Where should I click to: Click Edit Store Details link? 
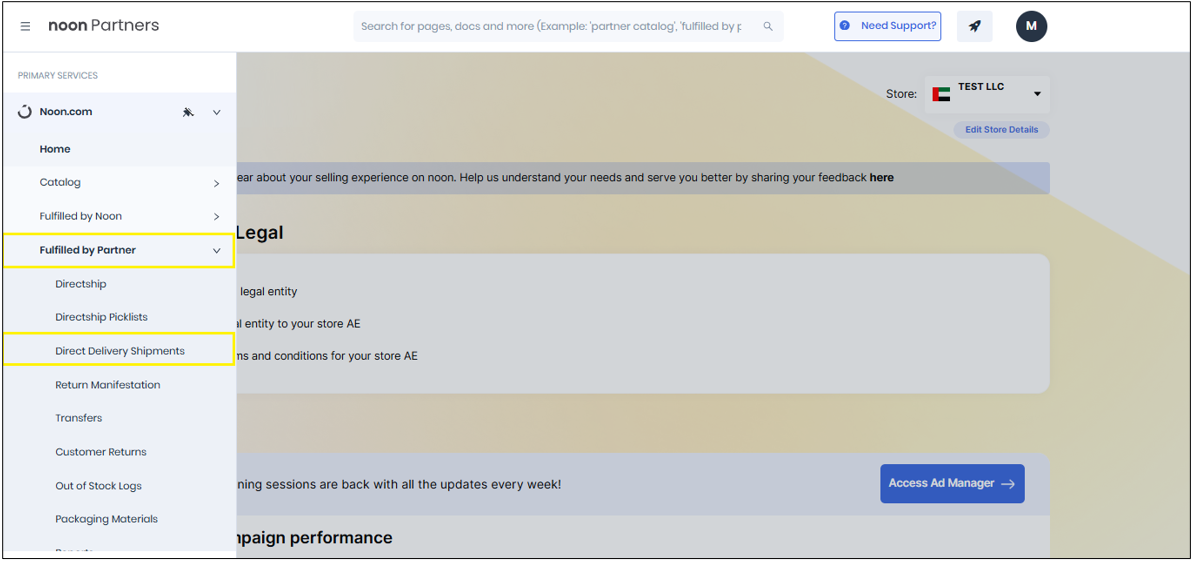point(1001,130)
